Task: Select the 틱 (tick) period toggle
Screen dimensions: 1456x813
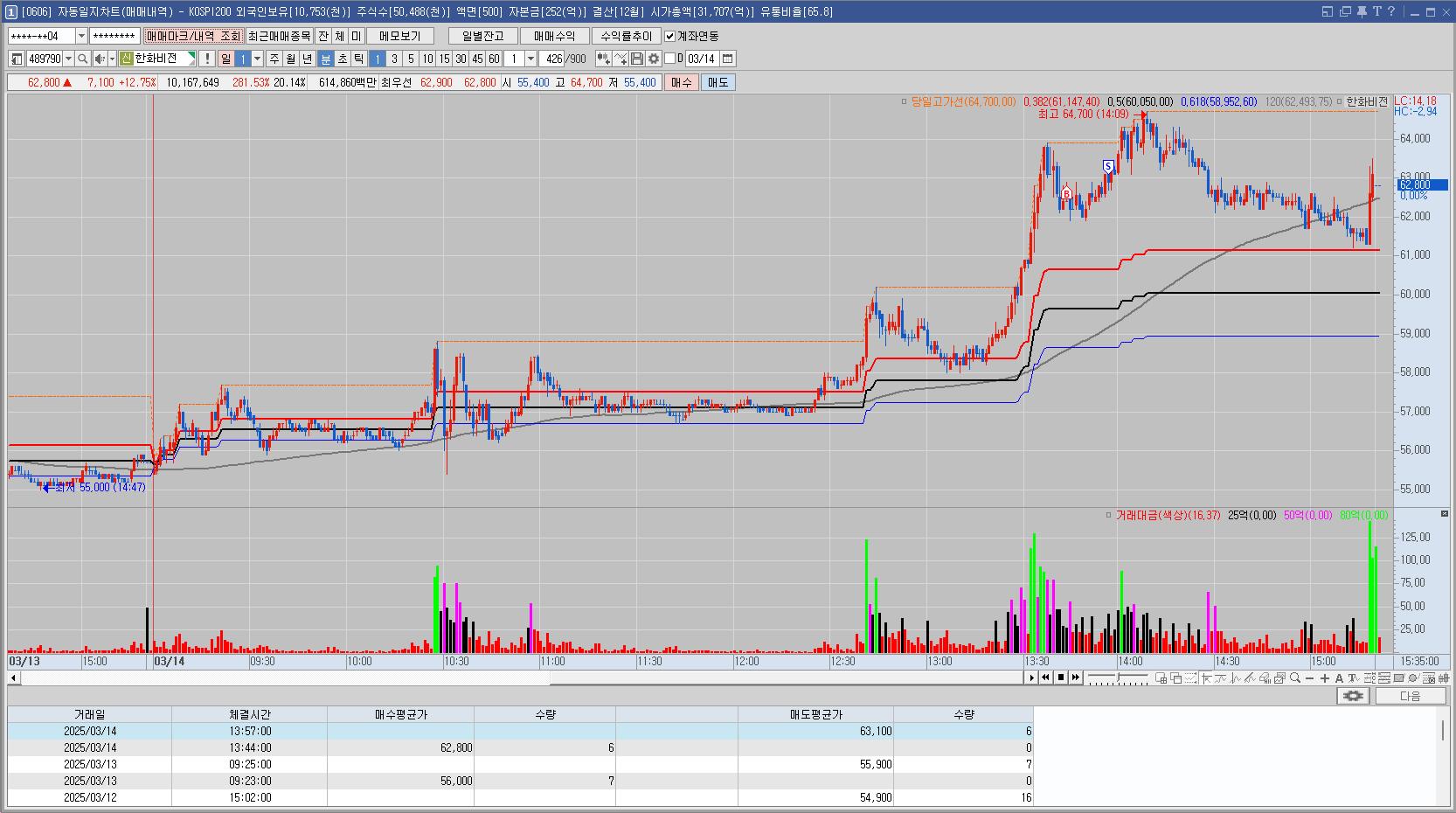Action: coord(358,59)
